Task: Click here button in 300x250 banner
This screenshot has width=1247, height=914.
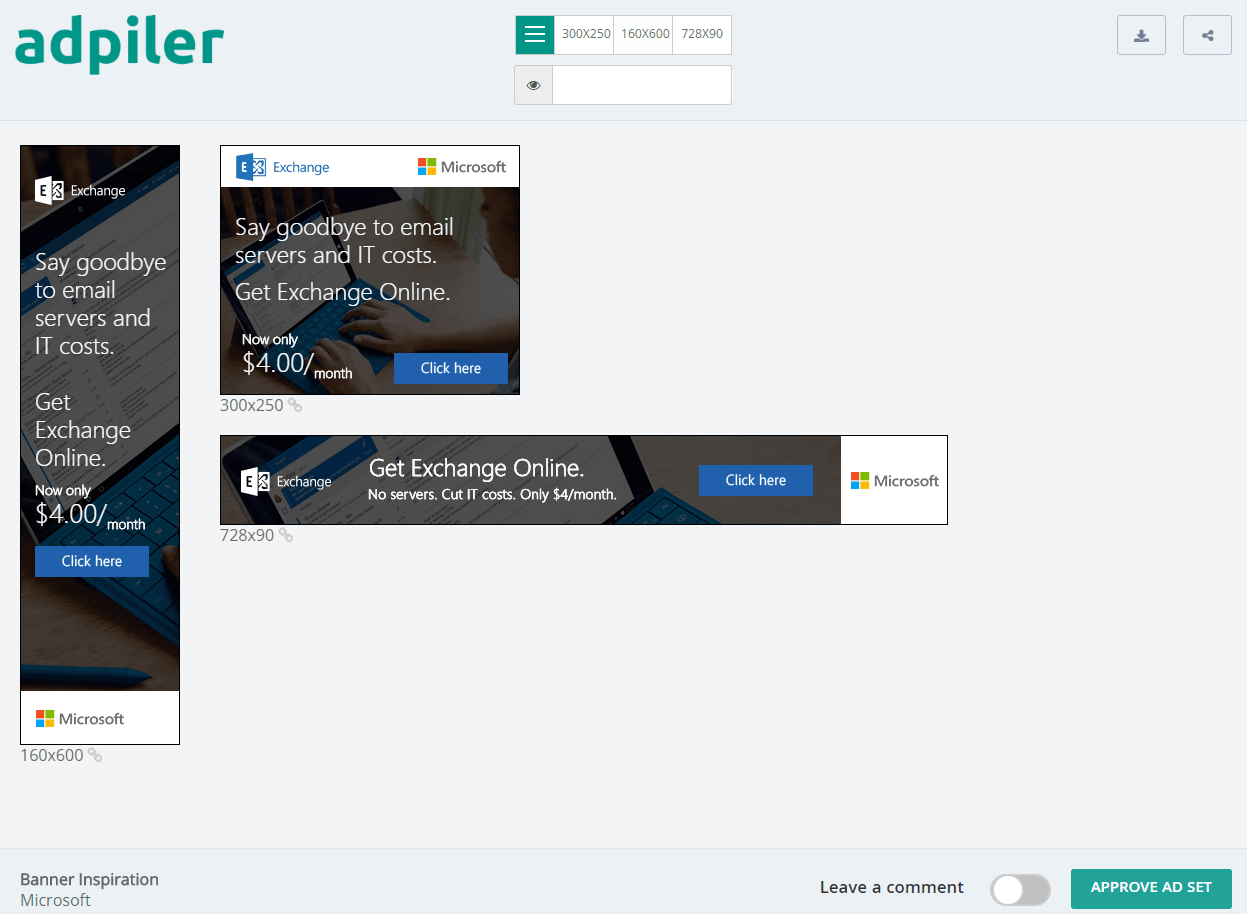Action: pyautogui.click(x=451, y=368)
